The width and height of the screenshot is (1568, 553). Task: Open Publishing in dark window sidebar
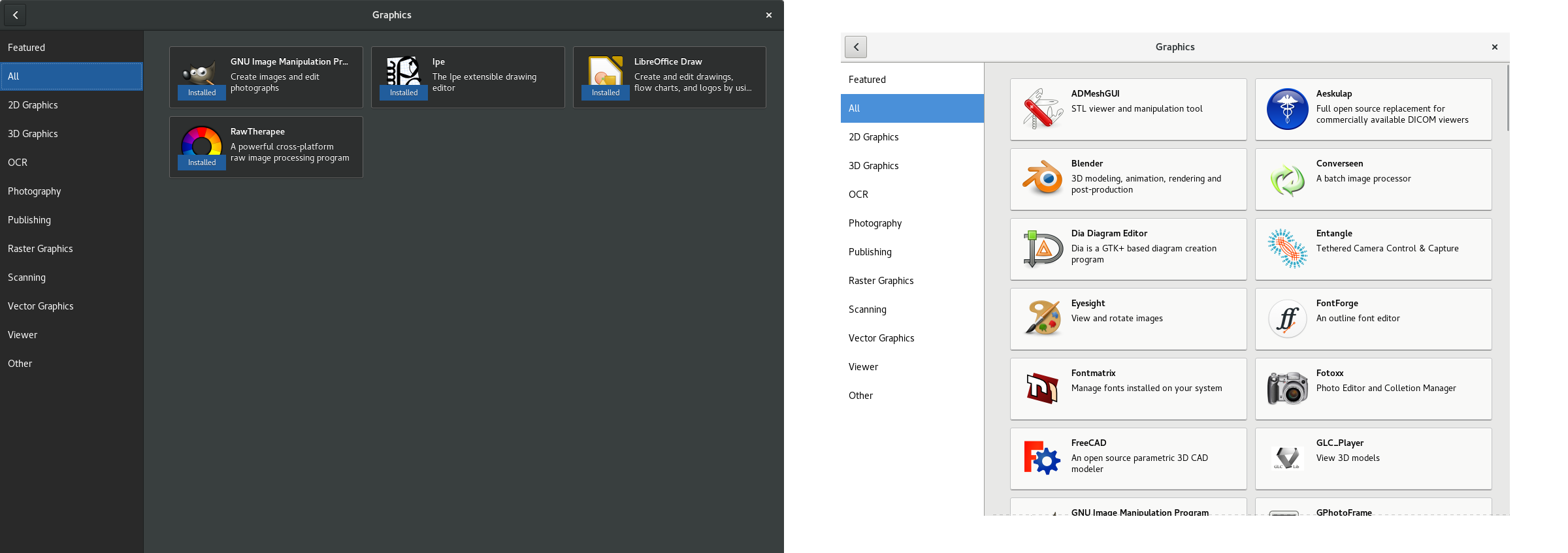72,220
